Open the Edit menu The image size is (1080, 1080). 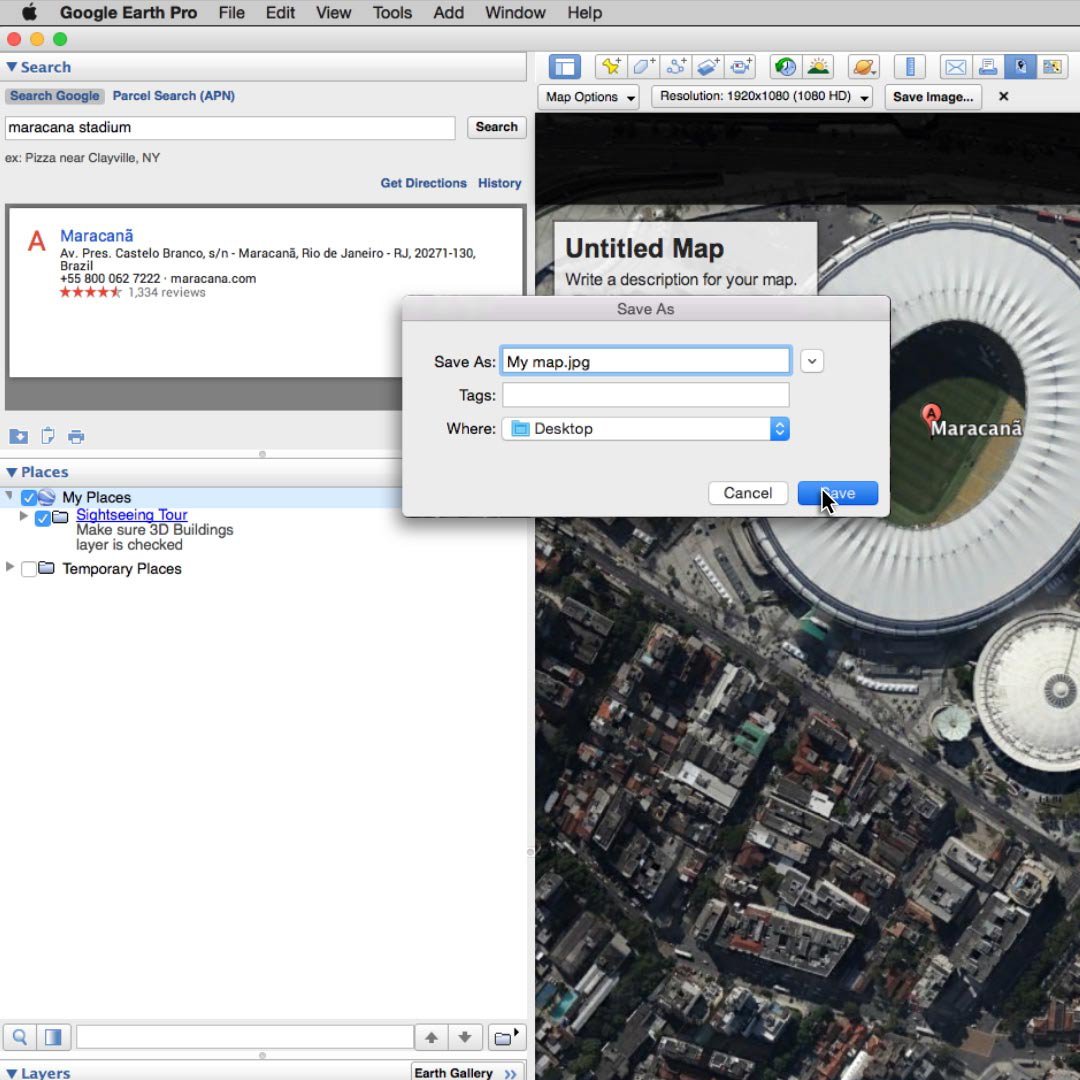coord(280,12)
